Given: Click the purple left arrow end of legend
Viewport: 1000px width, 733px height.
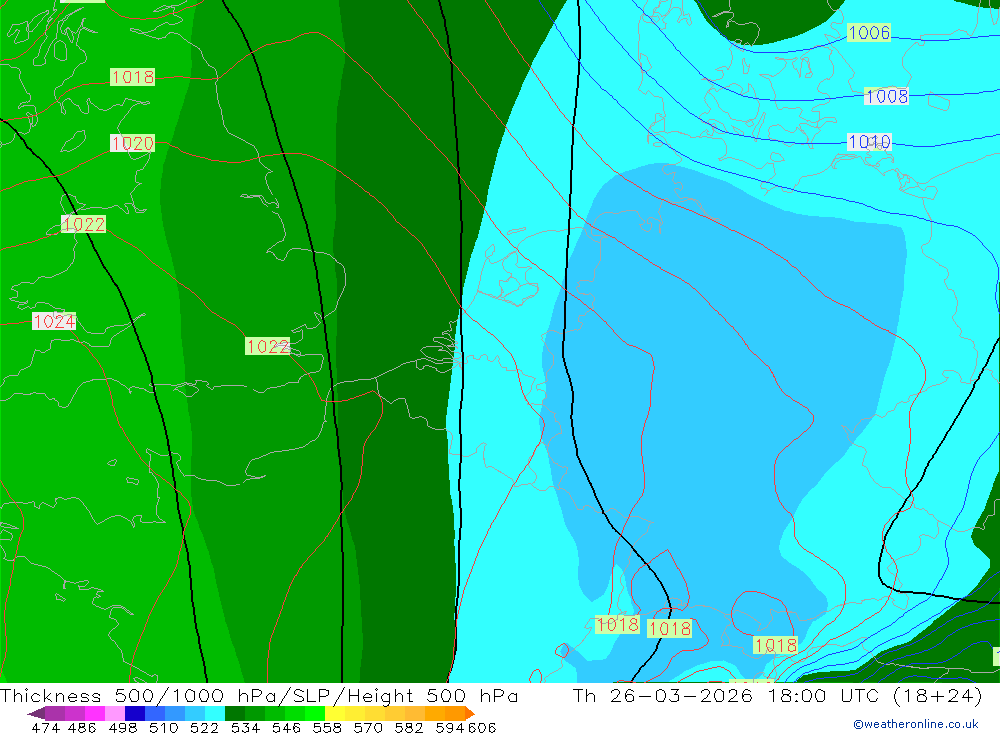Looking at the screenshot, I should pos(36,713).
